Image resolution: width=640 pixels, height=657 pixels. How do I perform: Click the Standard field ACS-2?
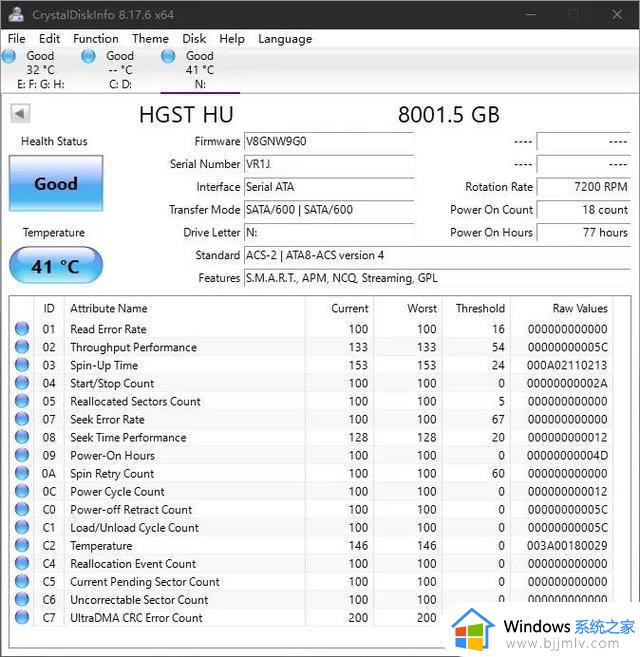(x=437, y=255)
